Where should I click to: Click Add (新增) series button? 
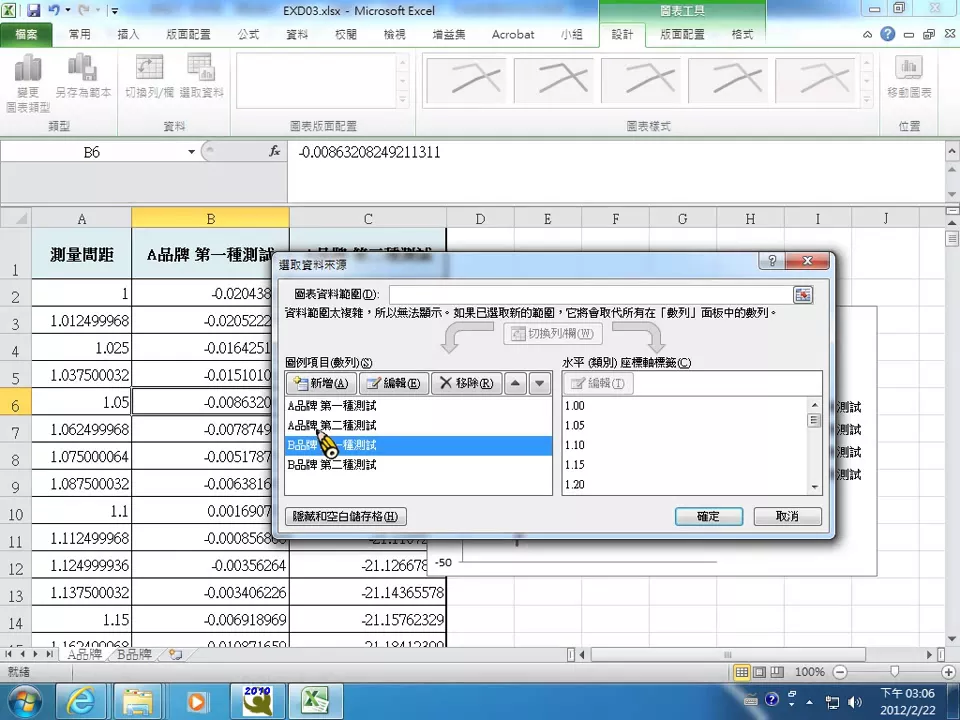321,383
